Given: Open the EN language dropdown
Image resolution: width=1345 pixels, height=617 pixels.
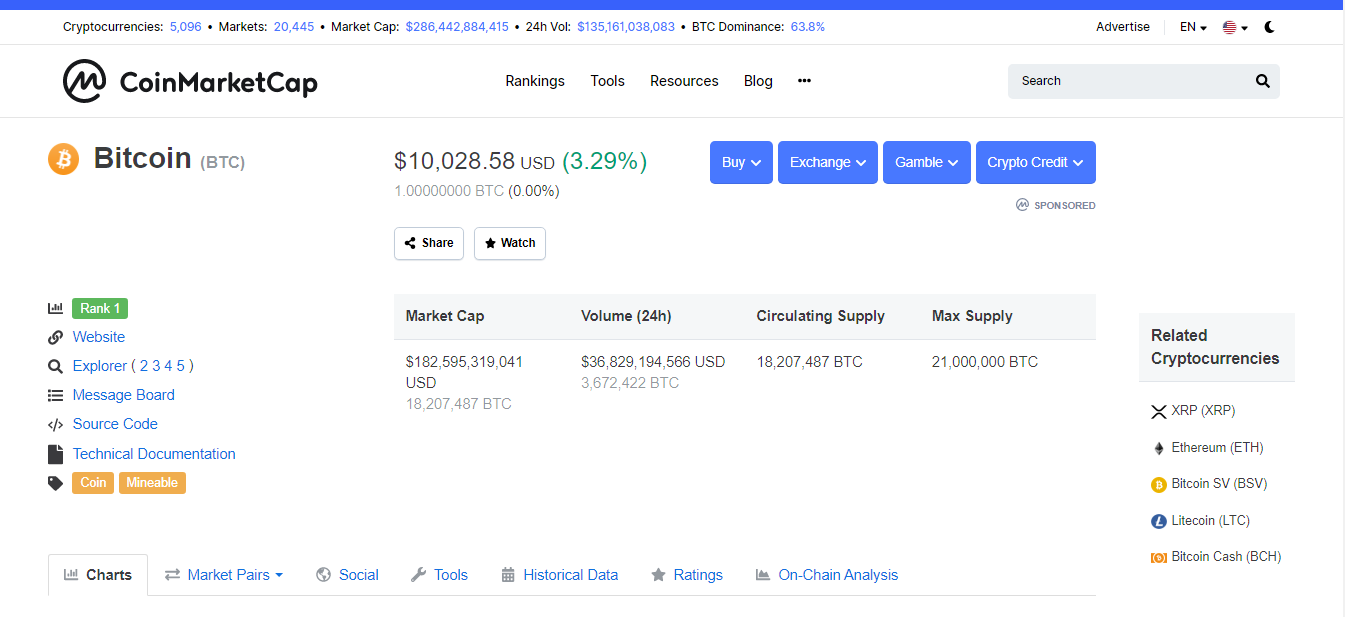Looking at the screenshot, I should pos(1193,27).
